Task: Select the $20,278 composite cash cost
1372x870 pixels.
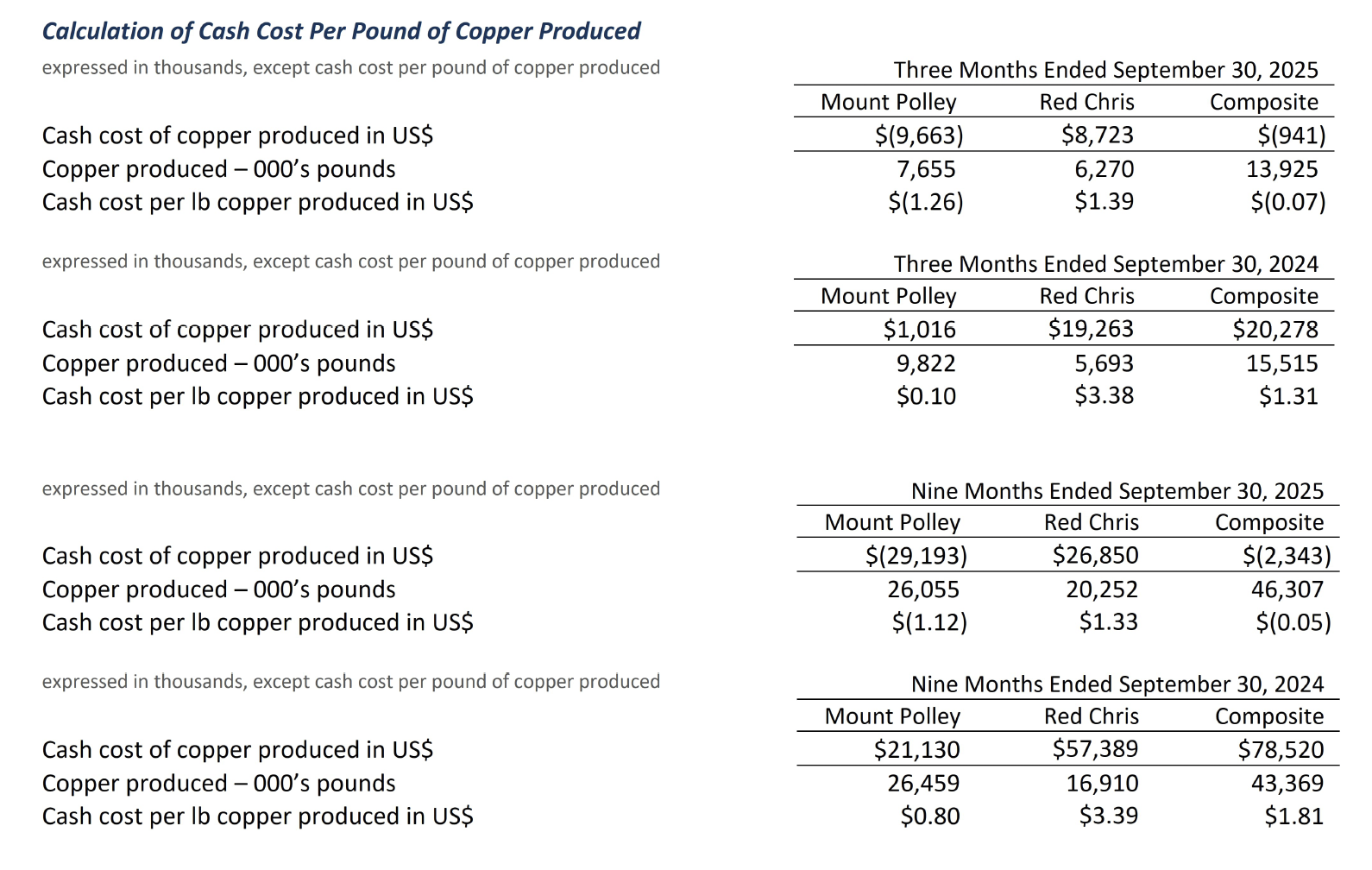Action: coord(1275,330)
